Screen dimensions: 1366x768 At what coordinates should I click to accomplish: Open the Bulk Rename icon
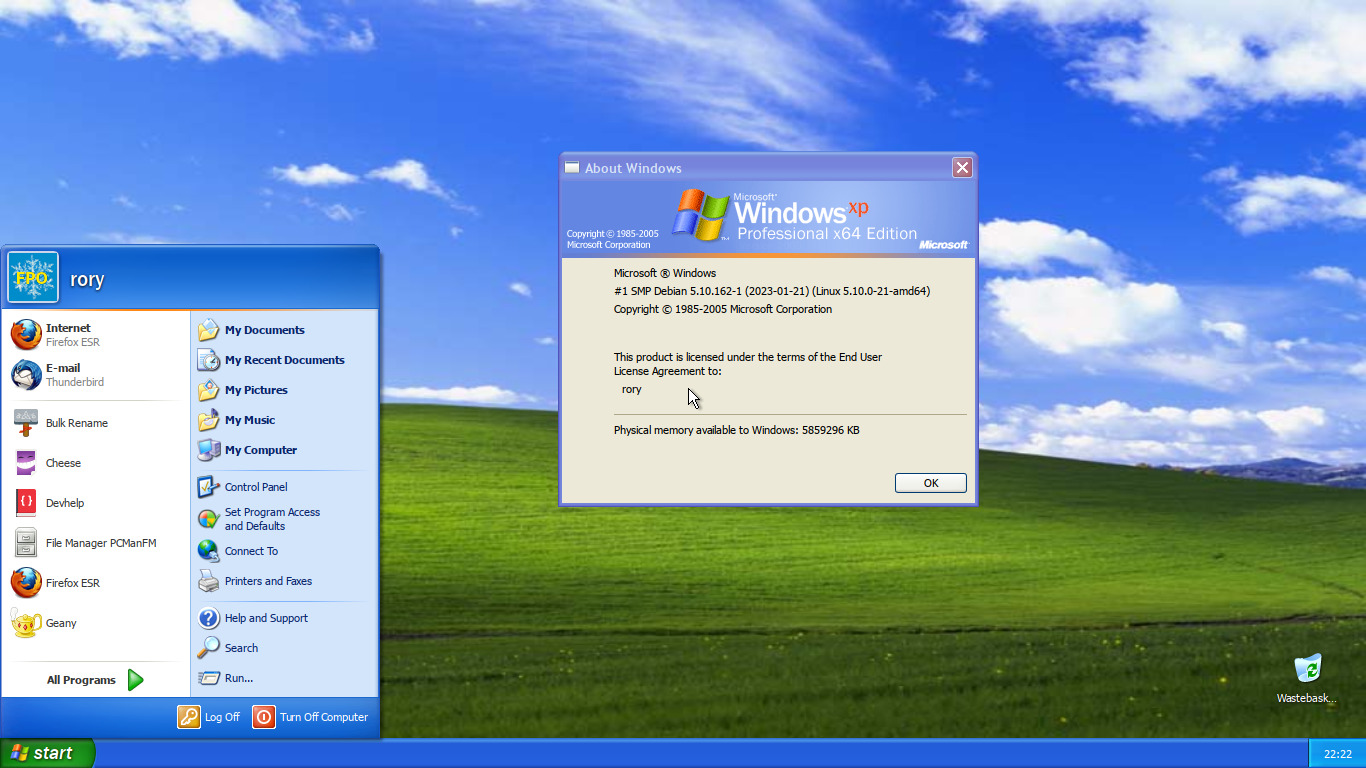26,423
